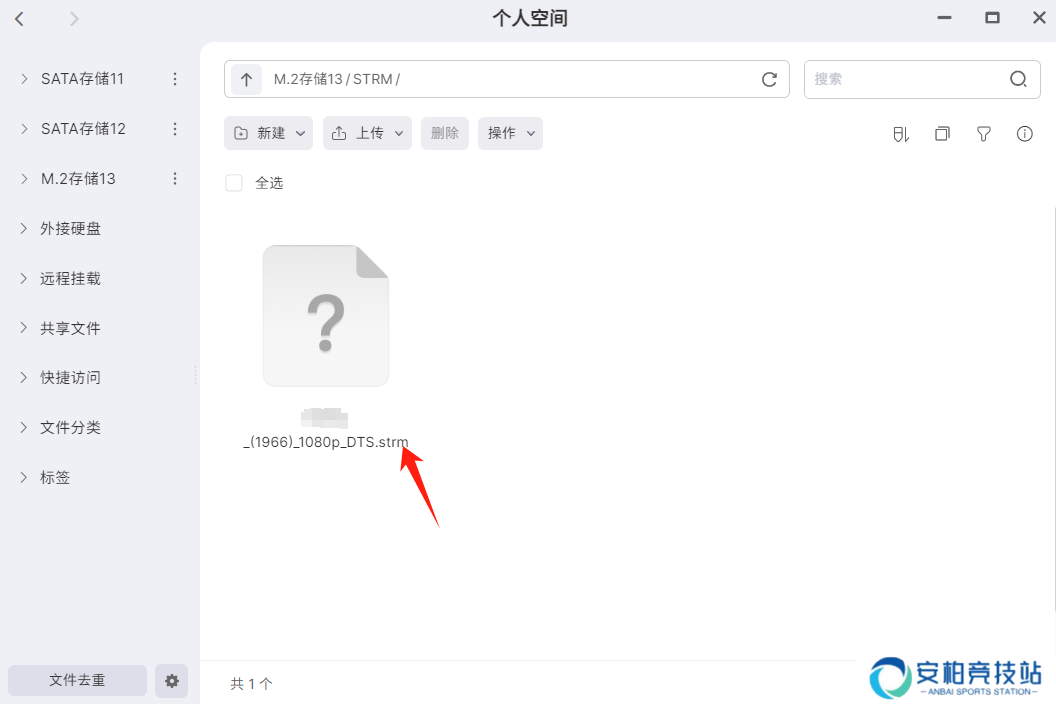
Task: Open settings gear next to 文件去重
Action: [172, 680]
